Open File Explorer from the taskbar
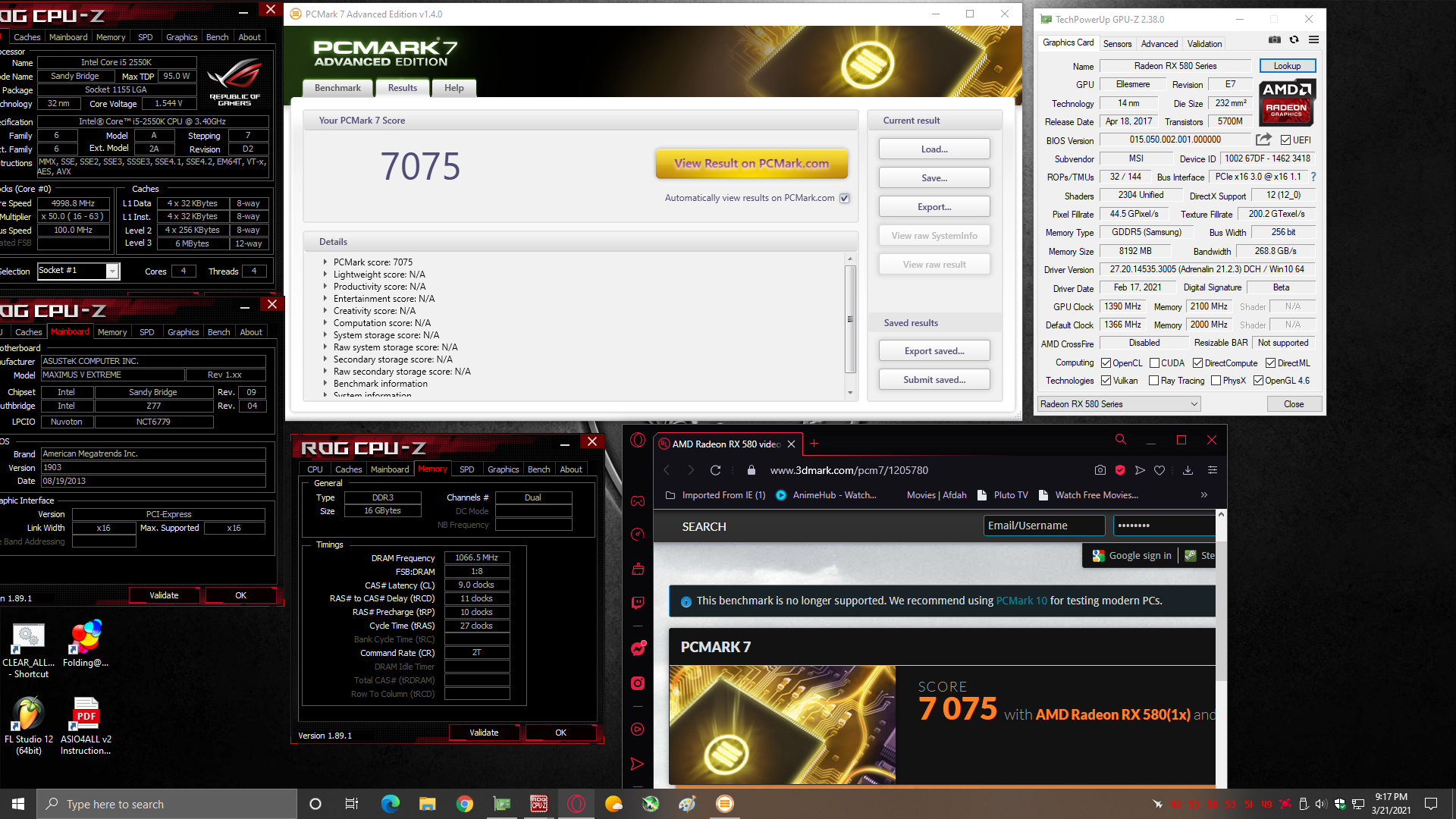1456x819 pixels. tap(428, 804)
